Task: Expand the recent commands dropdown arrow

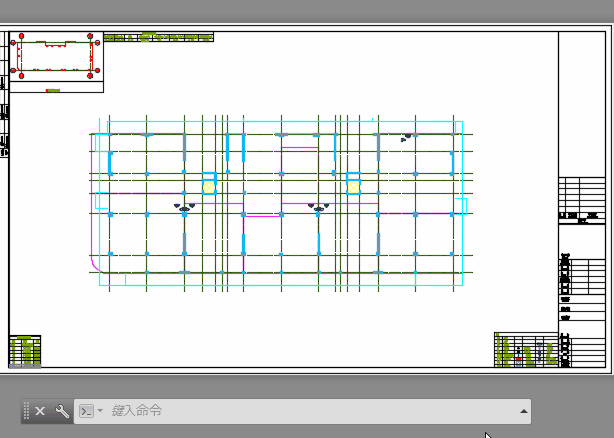Action: tap(100, 411)
